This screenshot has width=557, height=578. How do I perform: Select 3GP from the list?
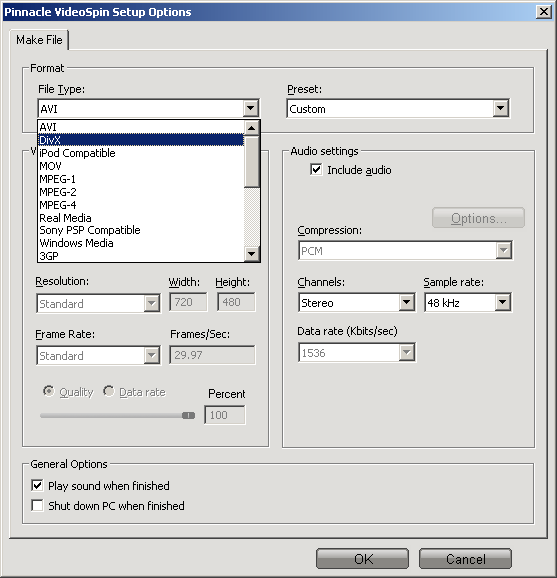[x=141, y=256]
